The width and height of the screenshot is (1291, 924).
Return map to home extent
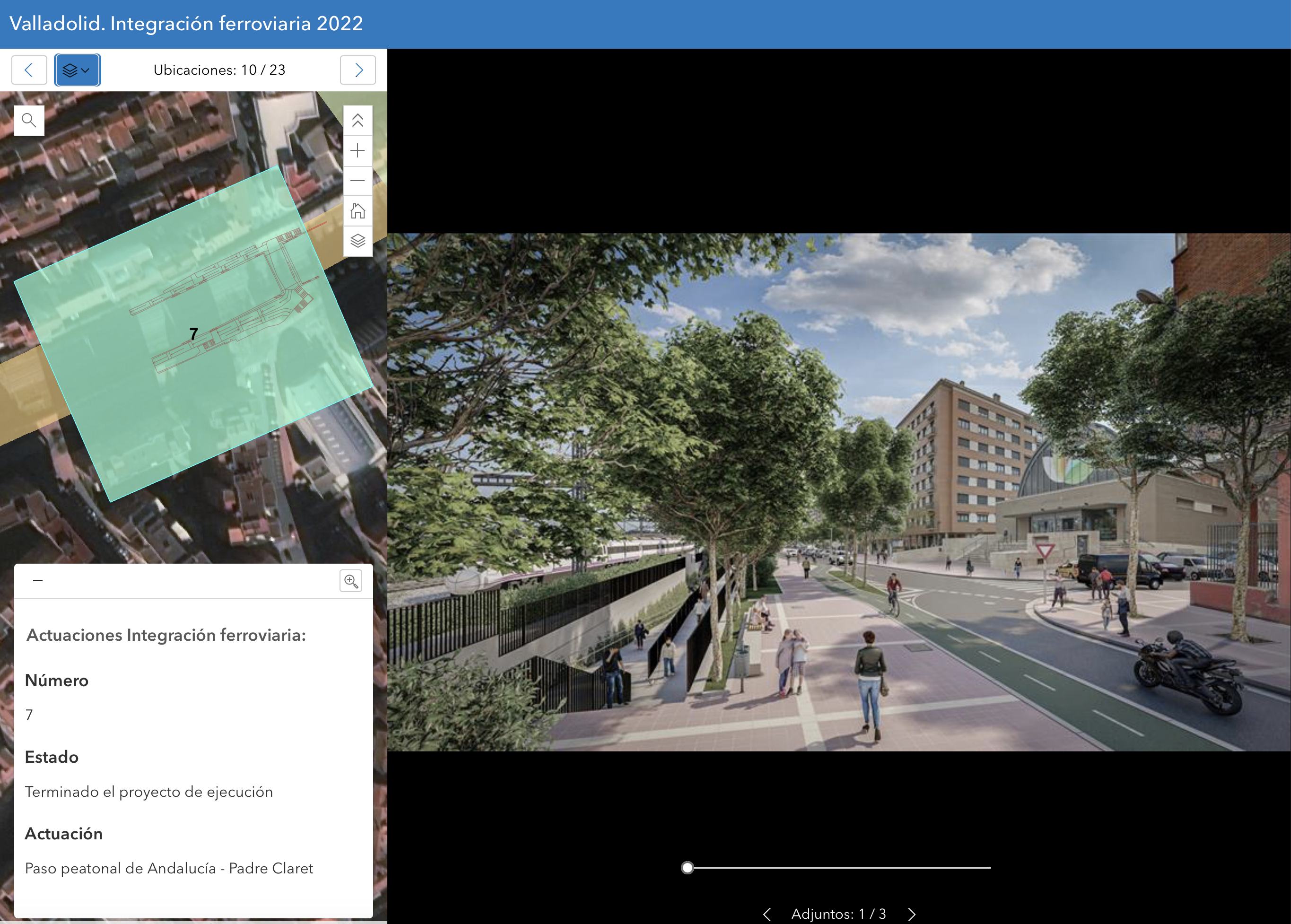[358, 211]
